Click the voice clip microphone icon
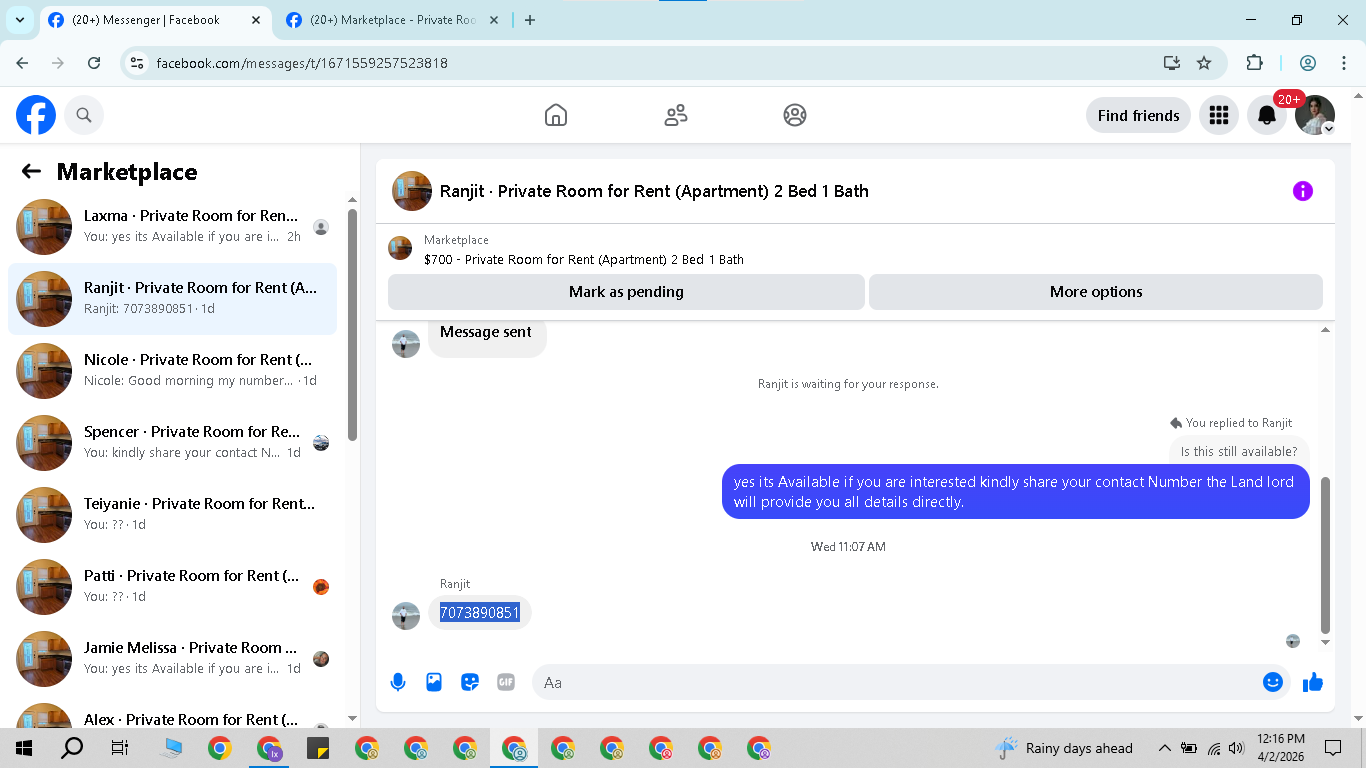 click(398, 682)
